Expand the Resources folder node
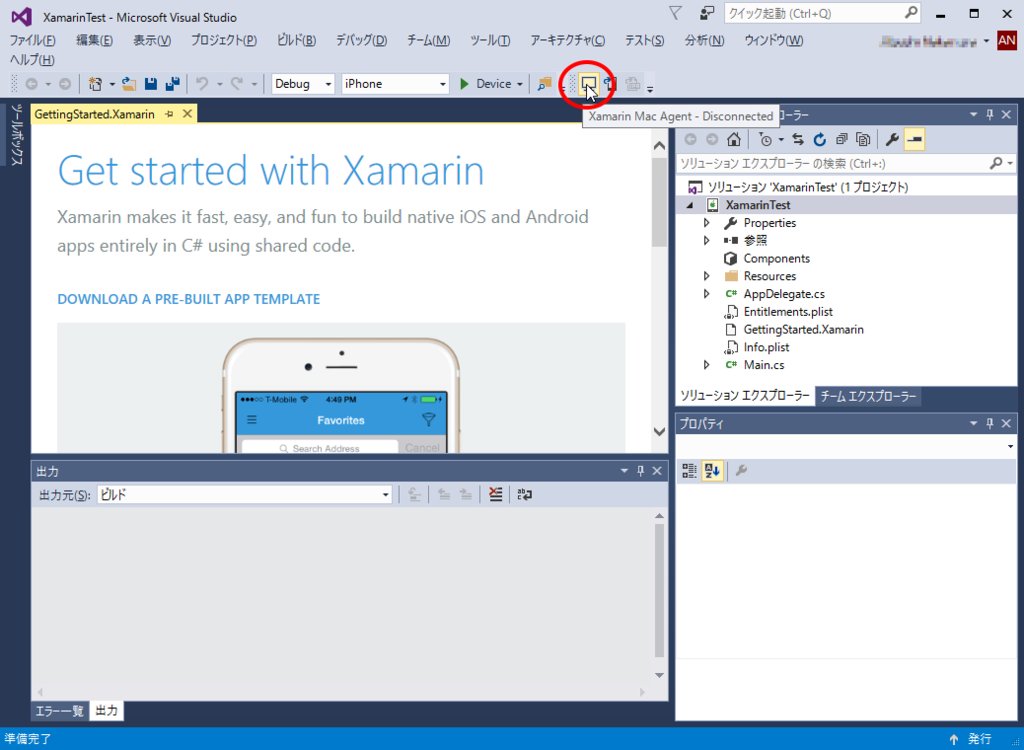 point(707,276)
